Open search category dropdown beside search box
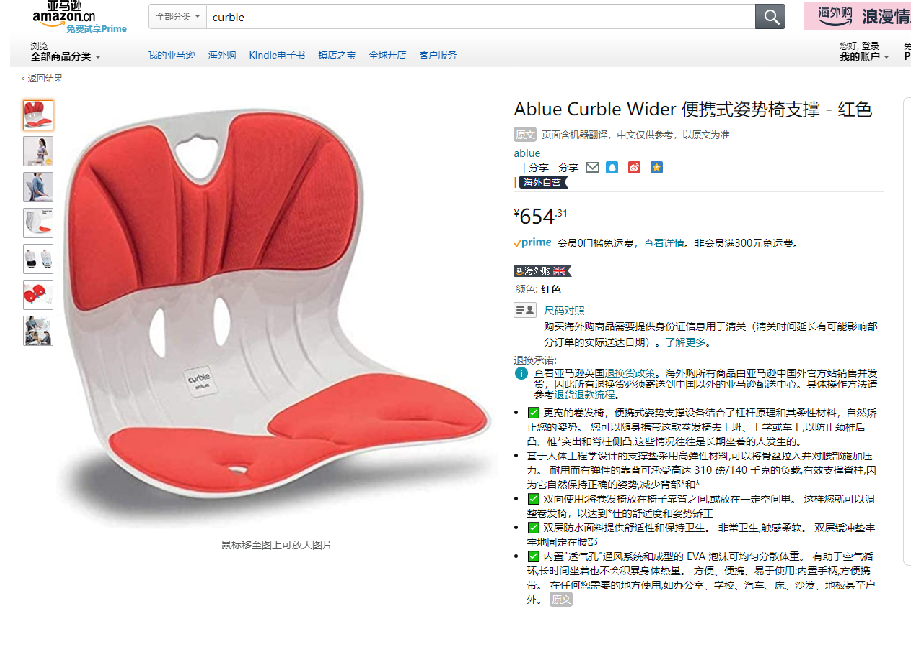The height and width of the screenshot is (655, 911). [x=177, y=17]
